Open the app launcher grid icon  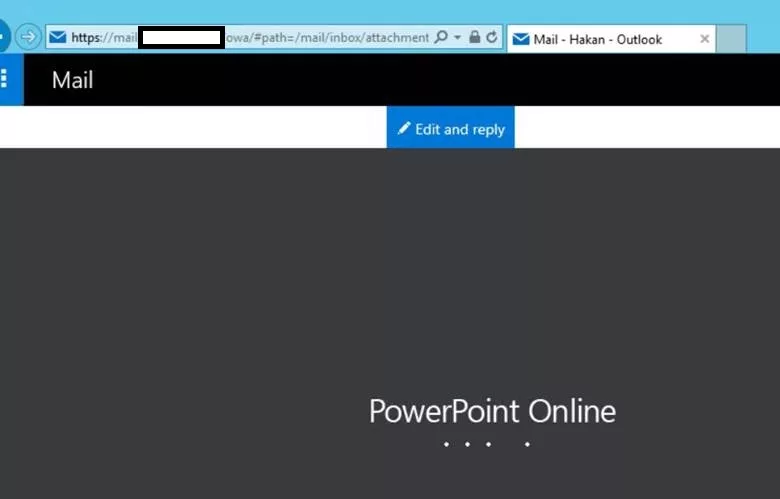[x=11, y=80]
